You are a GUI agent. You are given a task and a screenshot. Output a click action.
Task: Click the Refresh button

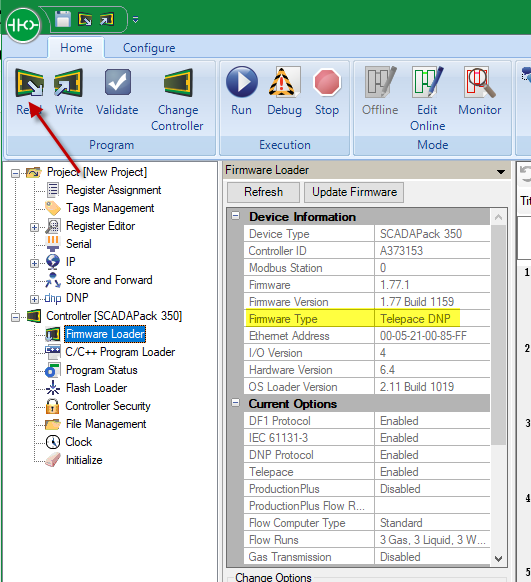pos(263,192)
